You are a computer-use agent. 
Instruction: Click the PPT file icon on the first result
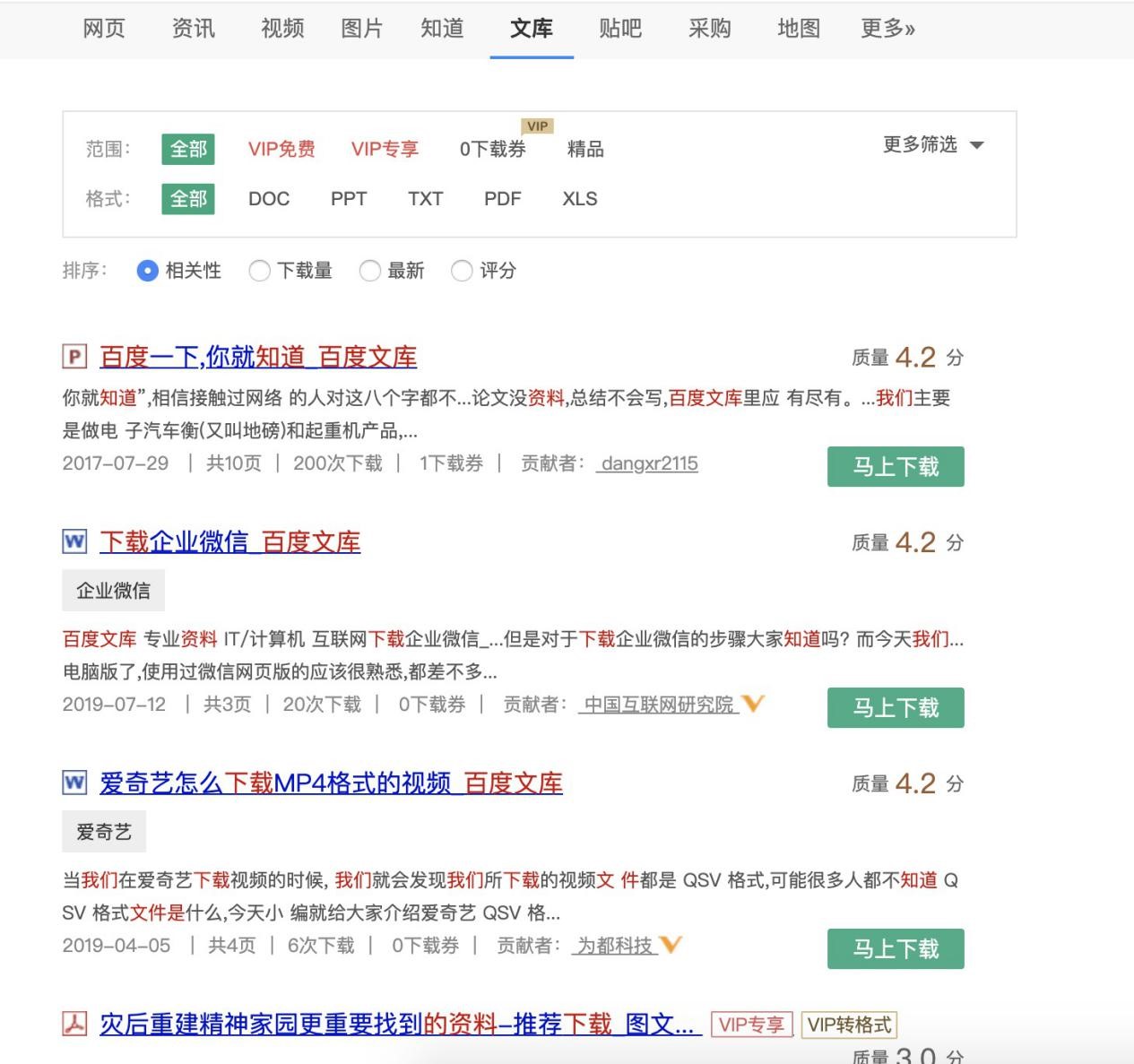tap(75, 356)
